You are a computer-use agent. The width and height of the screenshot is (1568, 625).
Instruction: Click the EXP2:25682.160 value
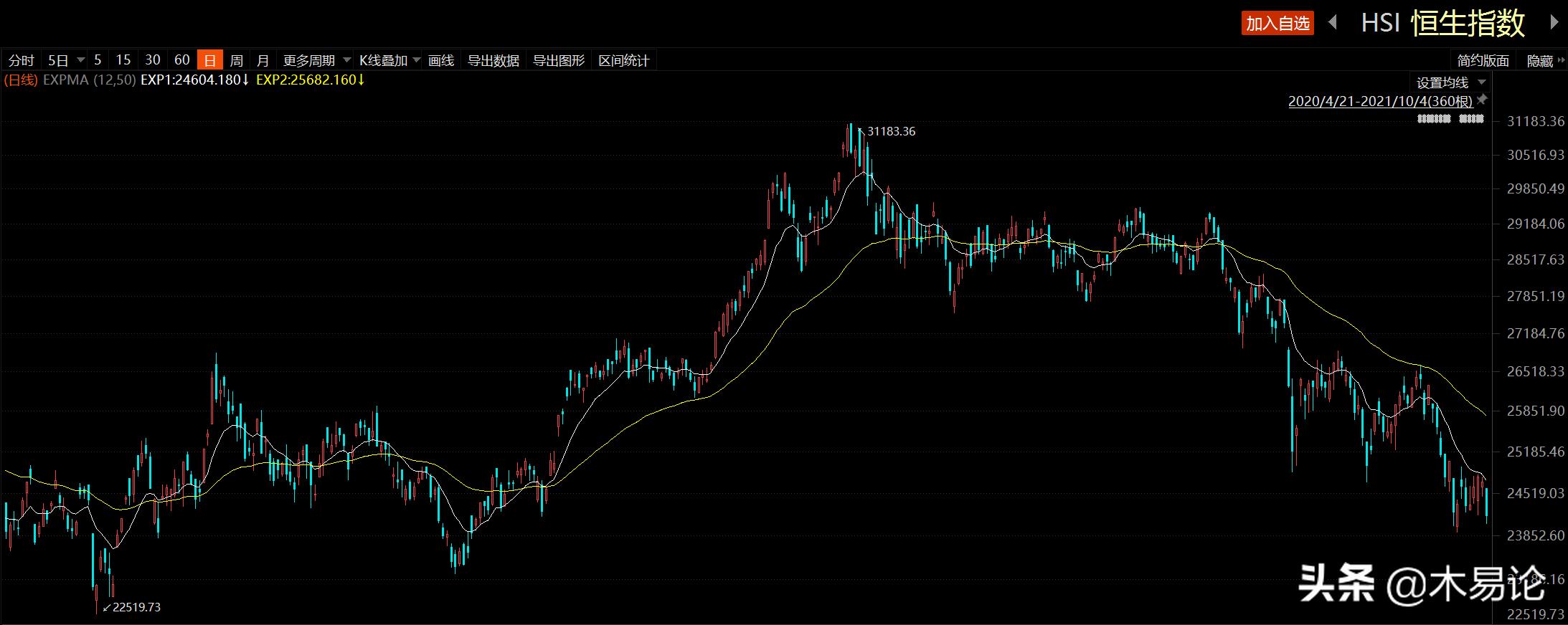310,80
